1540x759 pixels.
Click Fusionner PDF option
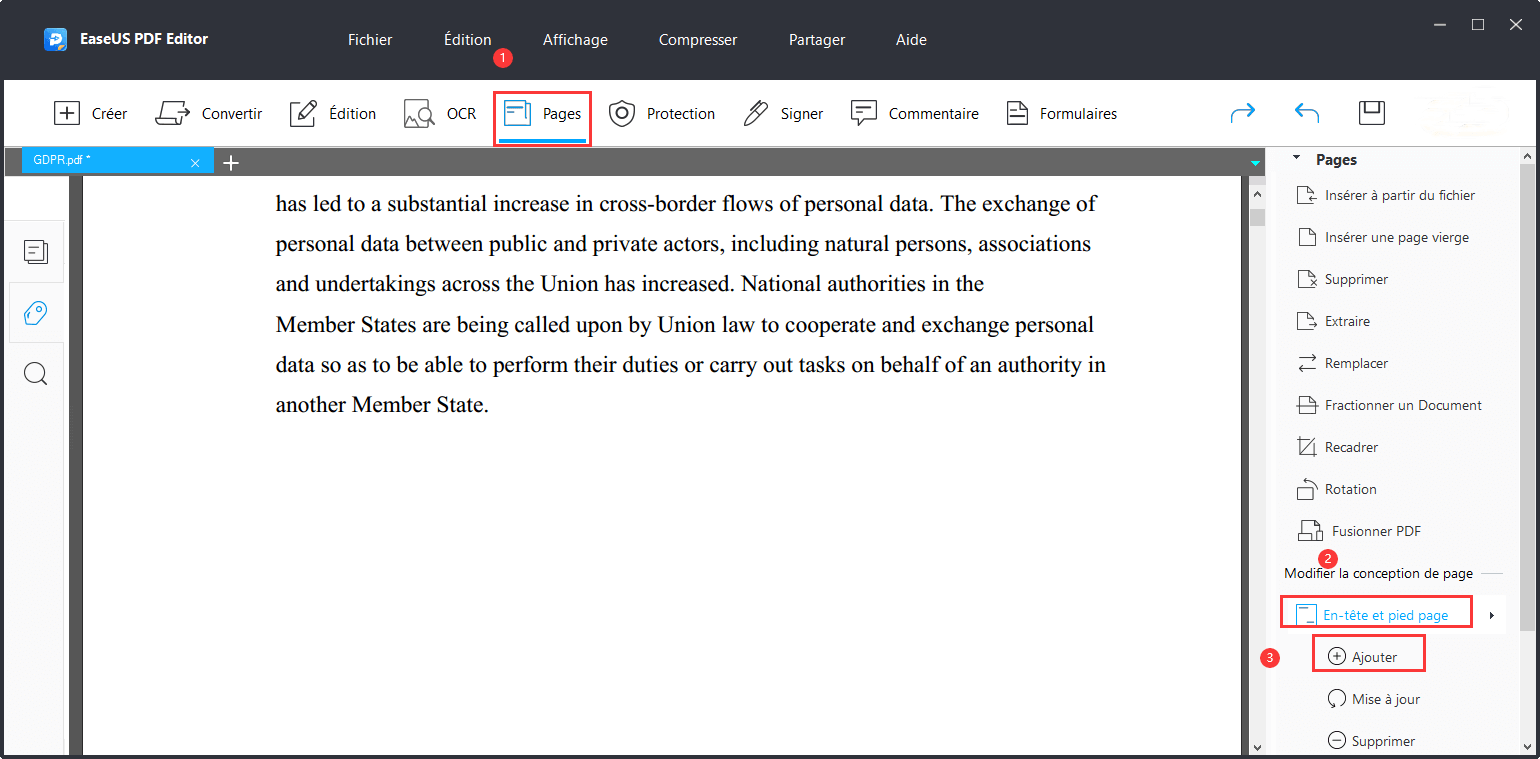click(1359, 531)
